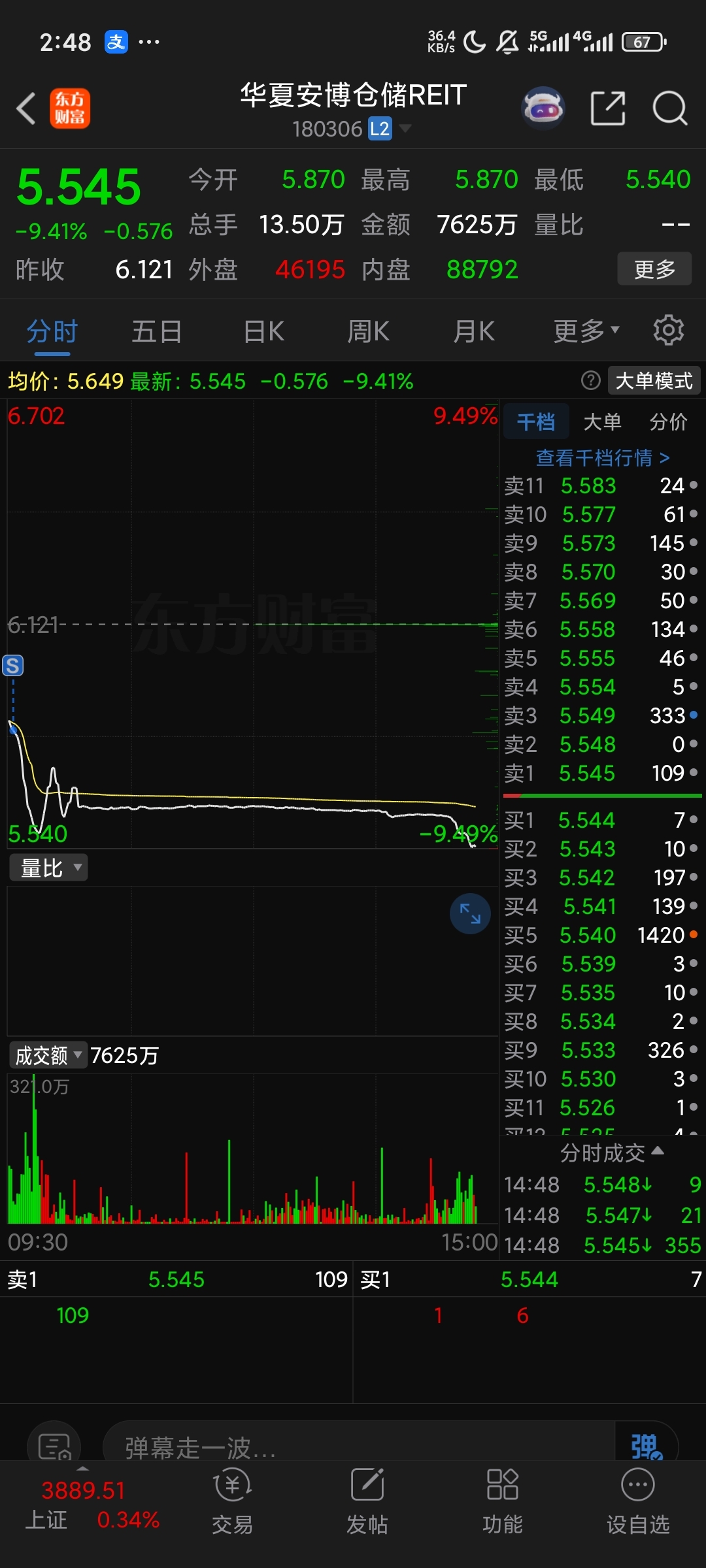The image size is (706, 1568).
Task: Tap the blue S marker on chart
Action: coord(13,665)
